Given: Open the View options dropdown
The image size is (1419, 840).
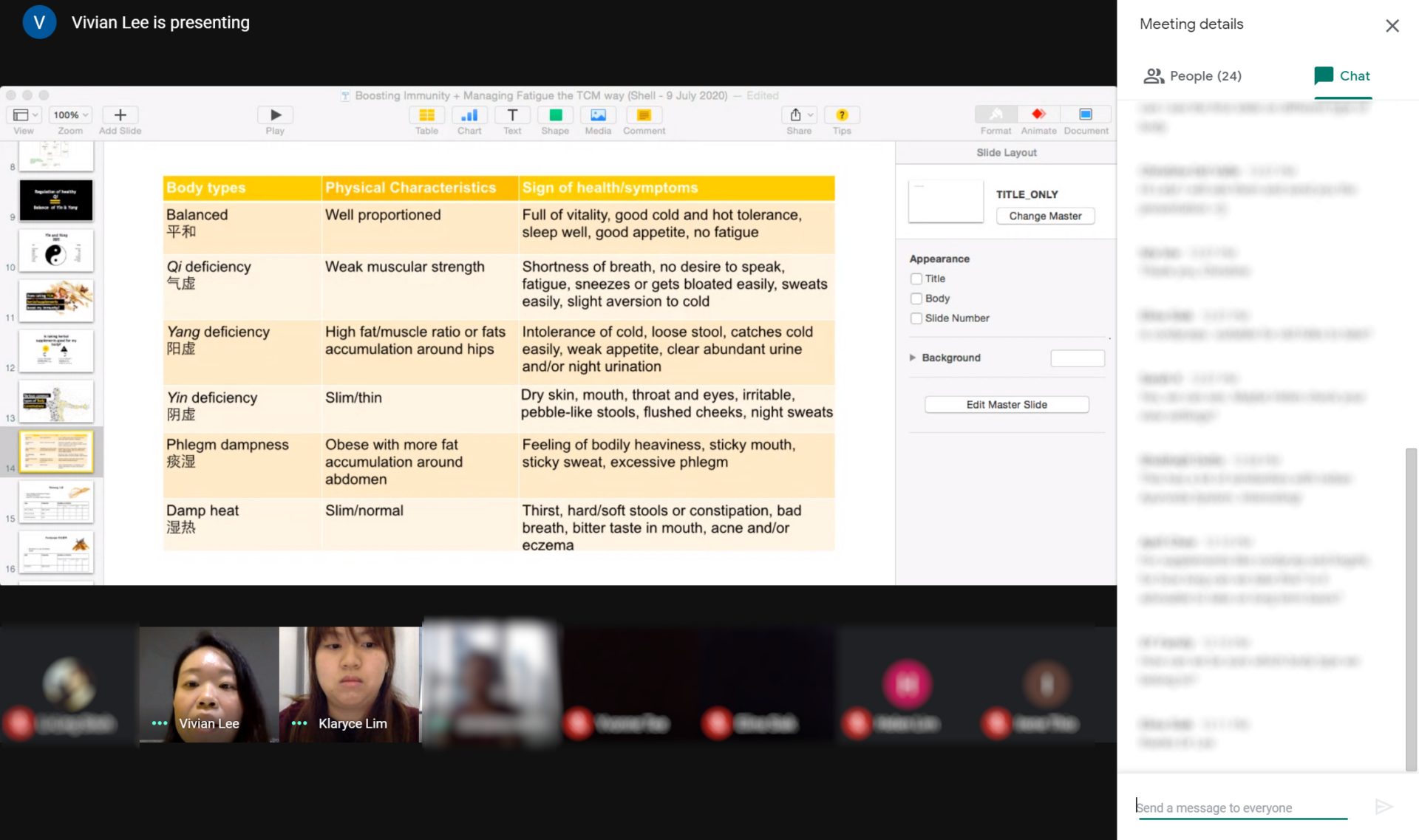Looking at the screenshot, I should click(x=25, y=115).
